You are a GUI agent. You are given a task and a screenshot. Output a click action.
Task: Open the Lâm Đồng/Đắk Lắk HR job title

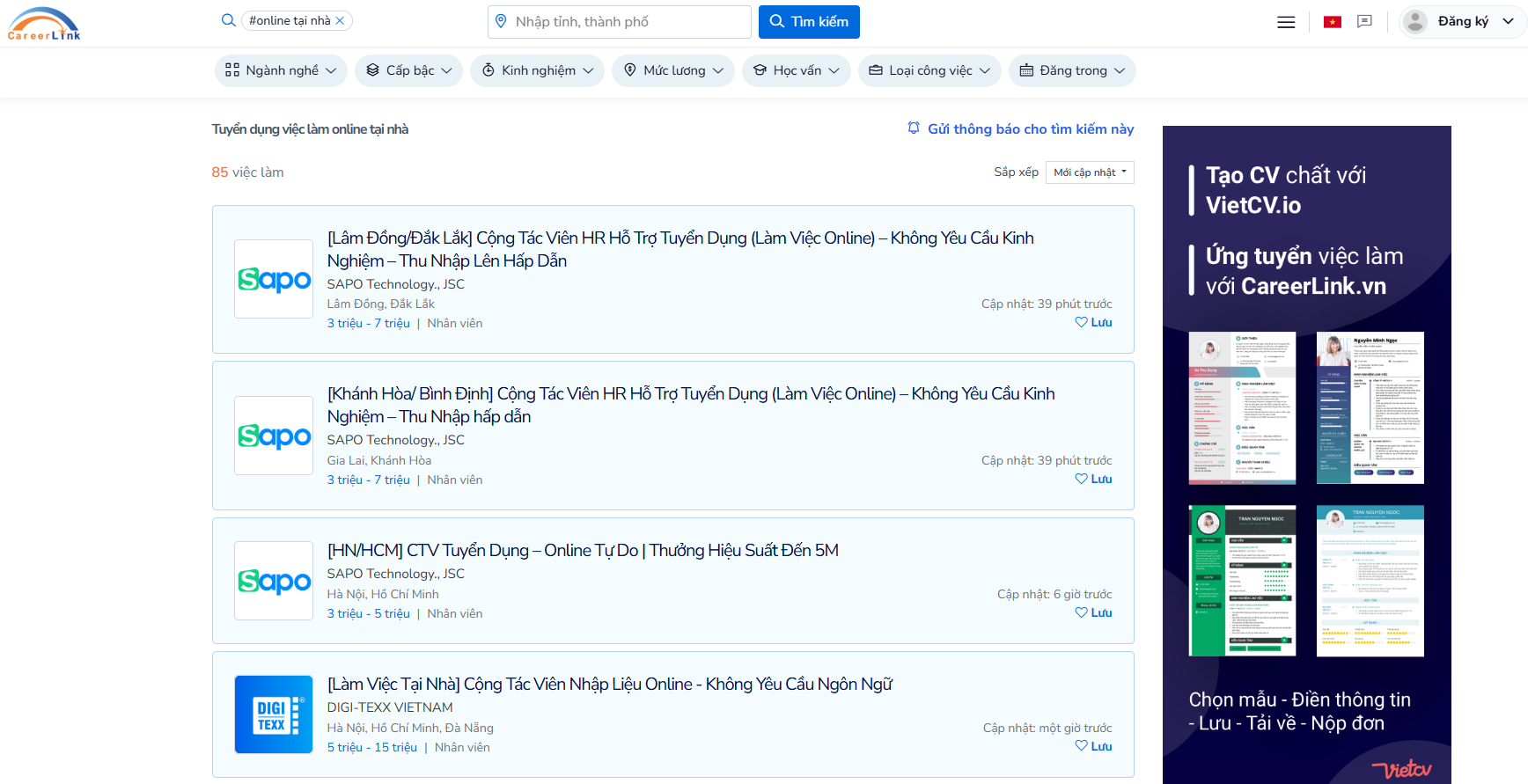coord(680,249)
